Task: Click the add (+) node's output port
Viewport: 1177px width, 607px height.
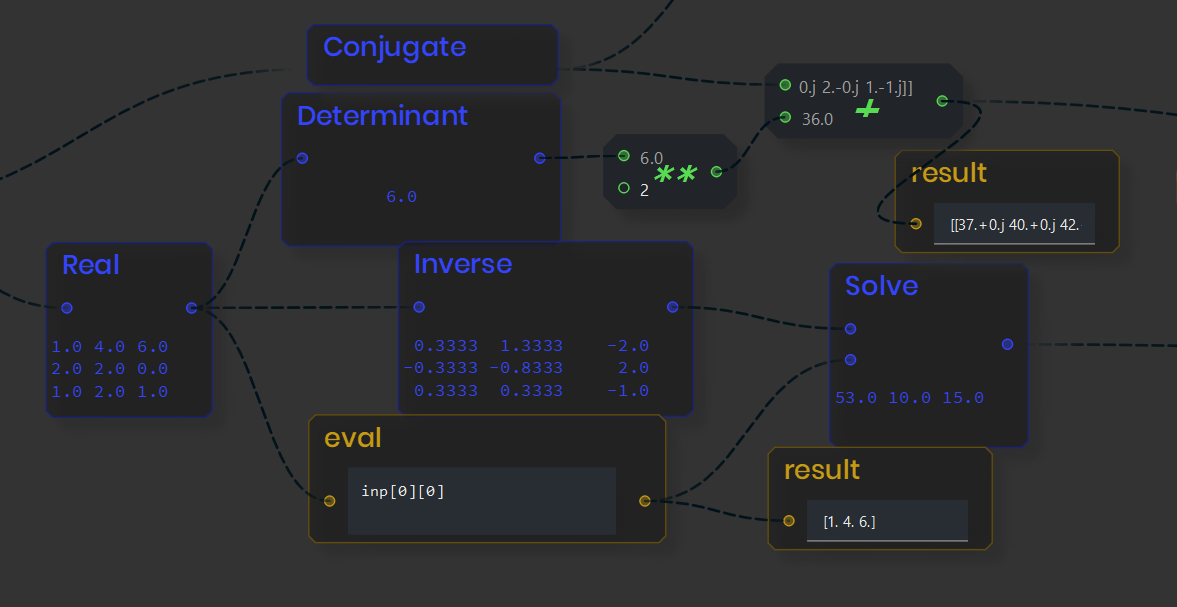Action: coord(942,101)
